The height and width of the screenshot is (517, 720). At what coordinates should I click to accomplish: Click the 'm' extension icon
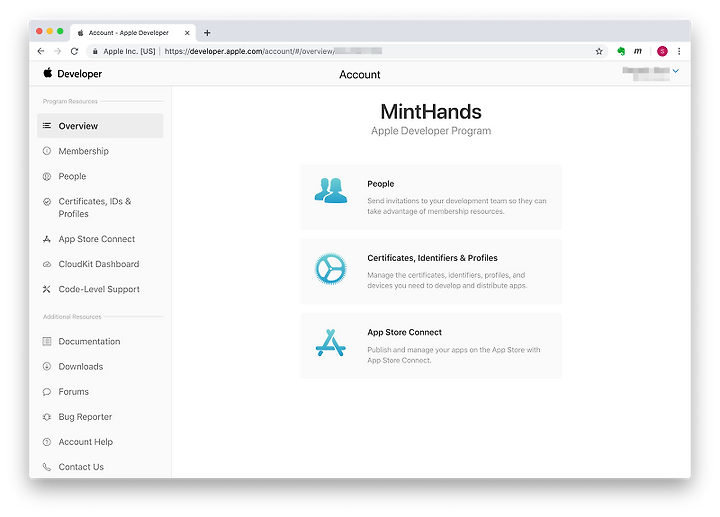[638, 51]
